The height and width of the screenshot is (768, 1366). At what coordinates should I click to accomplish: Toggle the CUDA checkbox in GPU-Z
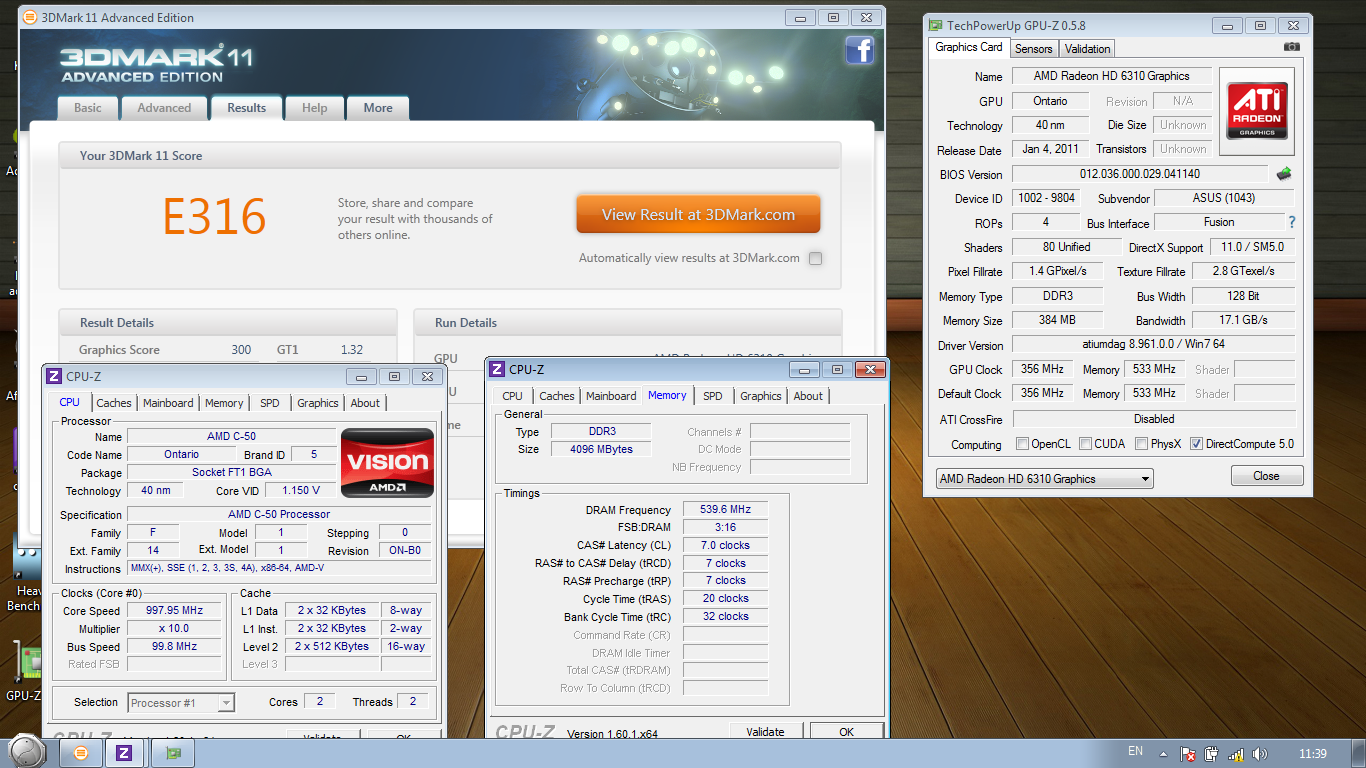1087,444
